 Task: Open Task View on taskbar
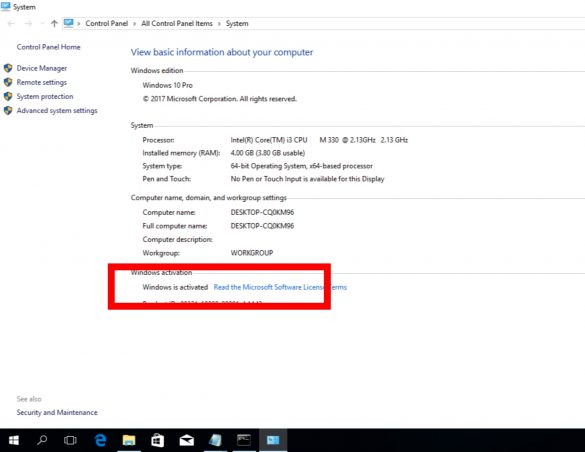(70, 440)
